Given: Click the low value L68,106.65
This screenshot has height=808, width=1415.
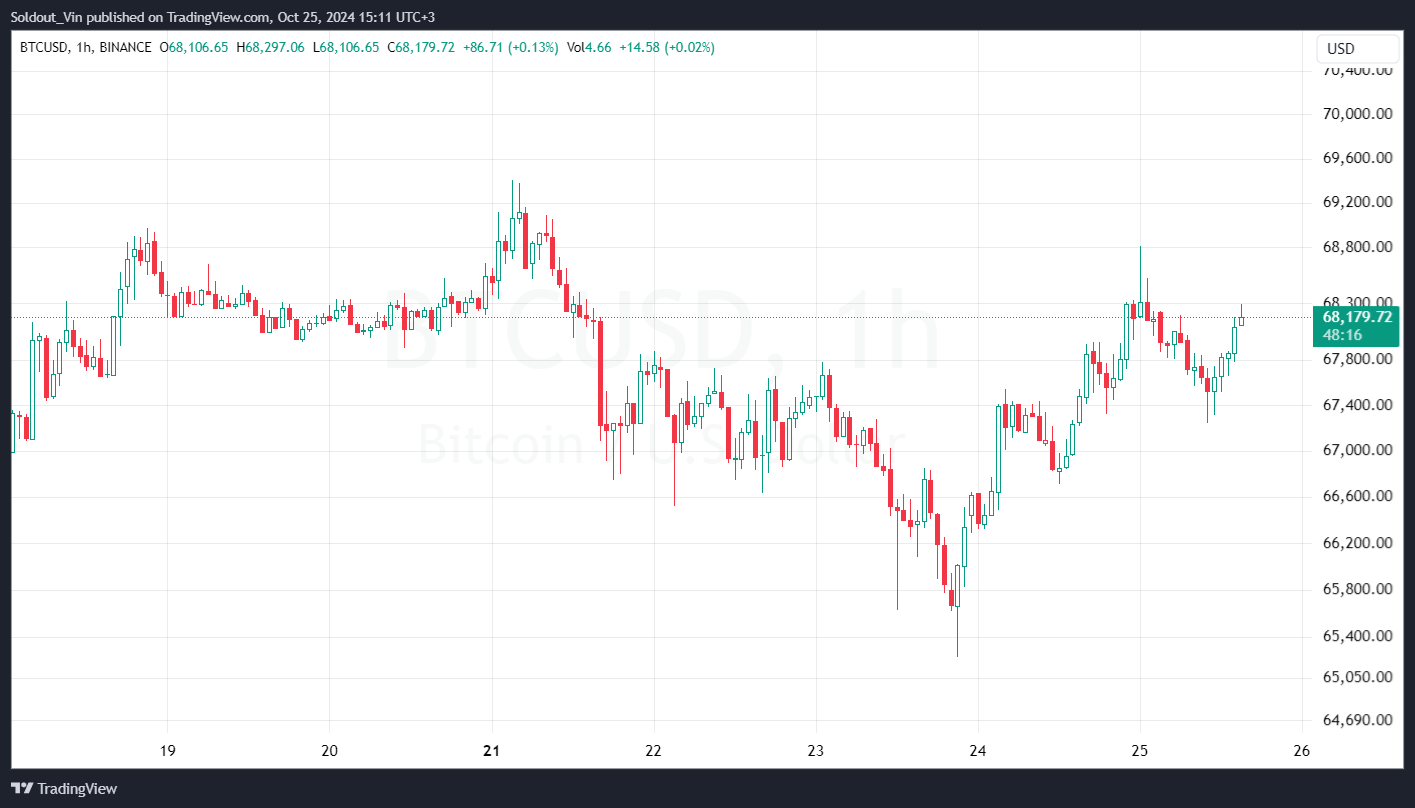Looking at the screenshot, I should (x=346, y=47).
